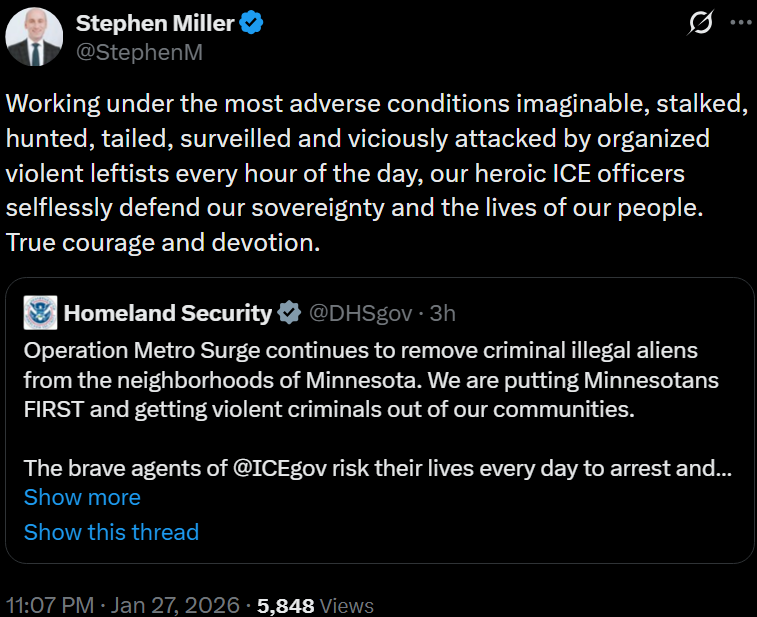757x617 pixels.
Task: Click the Show this thread link
Action: 111,532
